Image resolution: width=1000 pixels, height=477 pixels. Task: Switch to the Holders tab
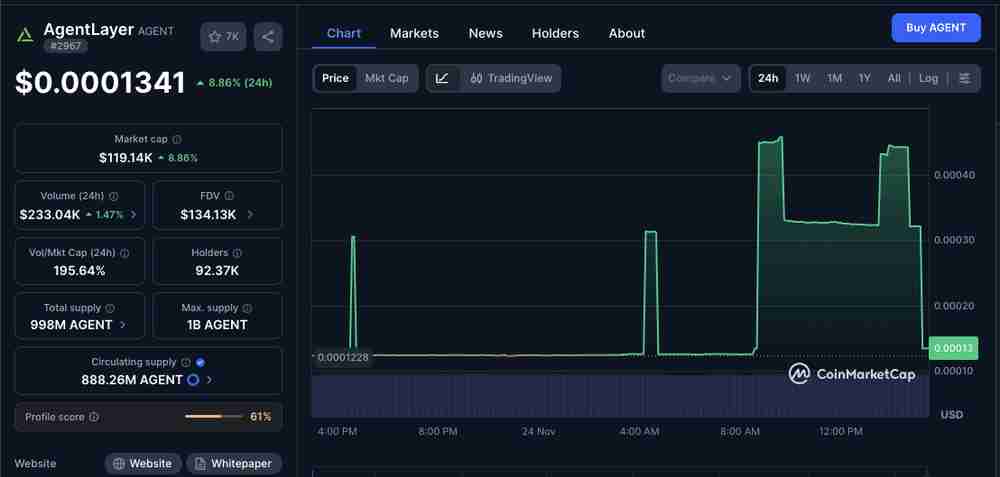(555, 33)
